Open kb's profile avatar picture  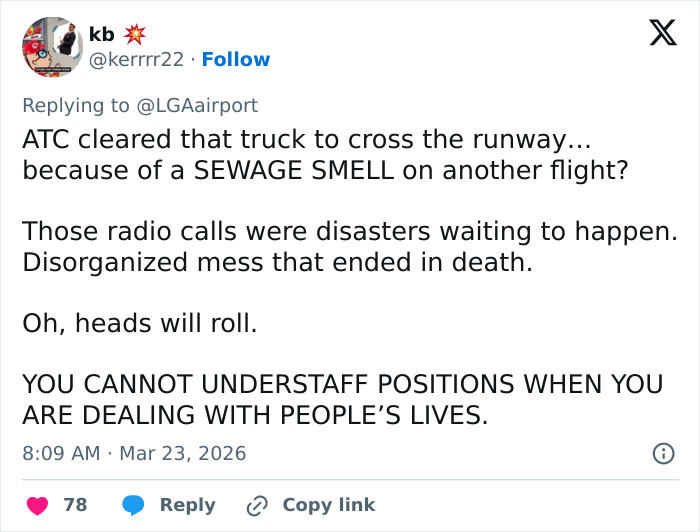(x=50, y=46)
